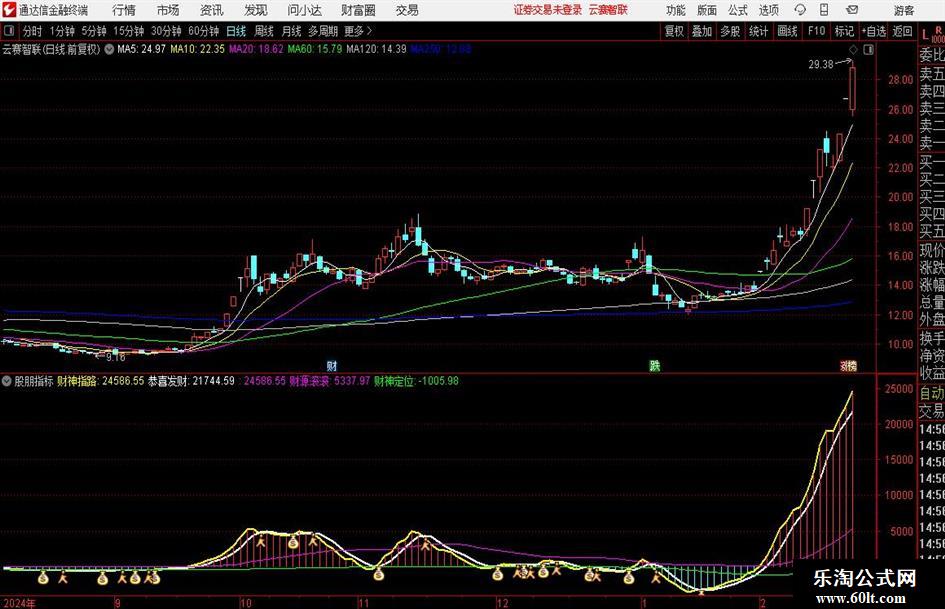Viewport: 945px width, 609px height.
Task: Click the green 跌 marker below the chart
Action: click(654, 365)
